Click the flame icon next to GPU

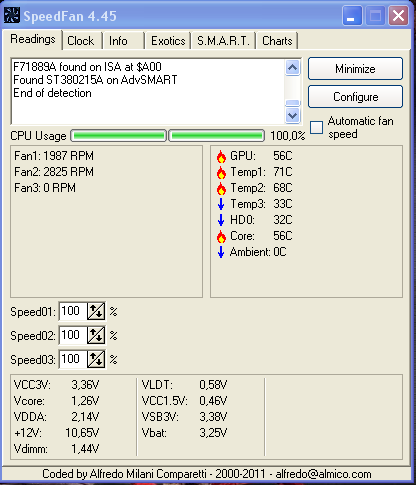(221, 156)
